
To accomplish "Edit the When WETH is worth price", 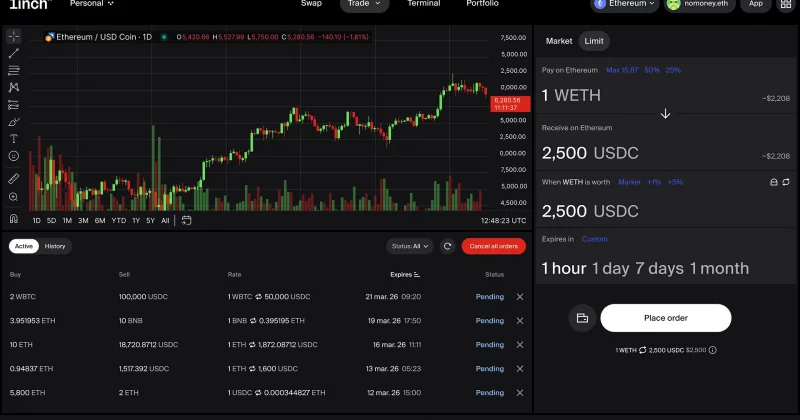I will pos(590,211).
